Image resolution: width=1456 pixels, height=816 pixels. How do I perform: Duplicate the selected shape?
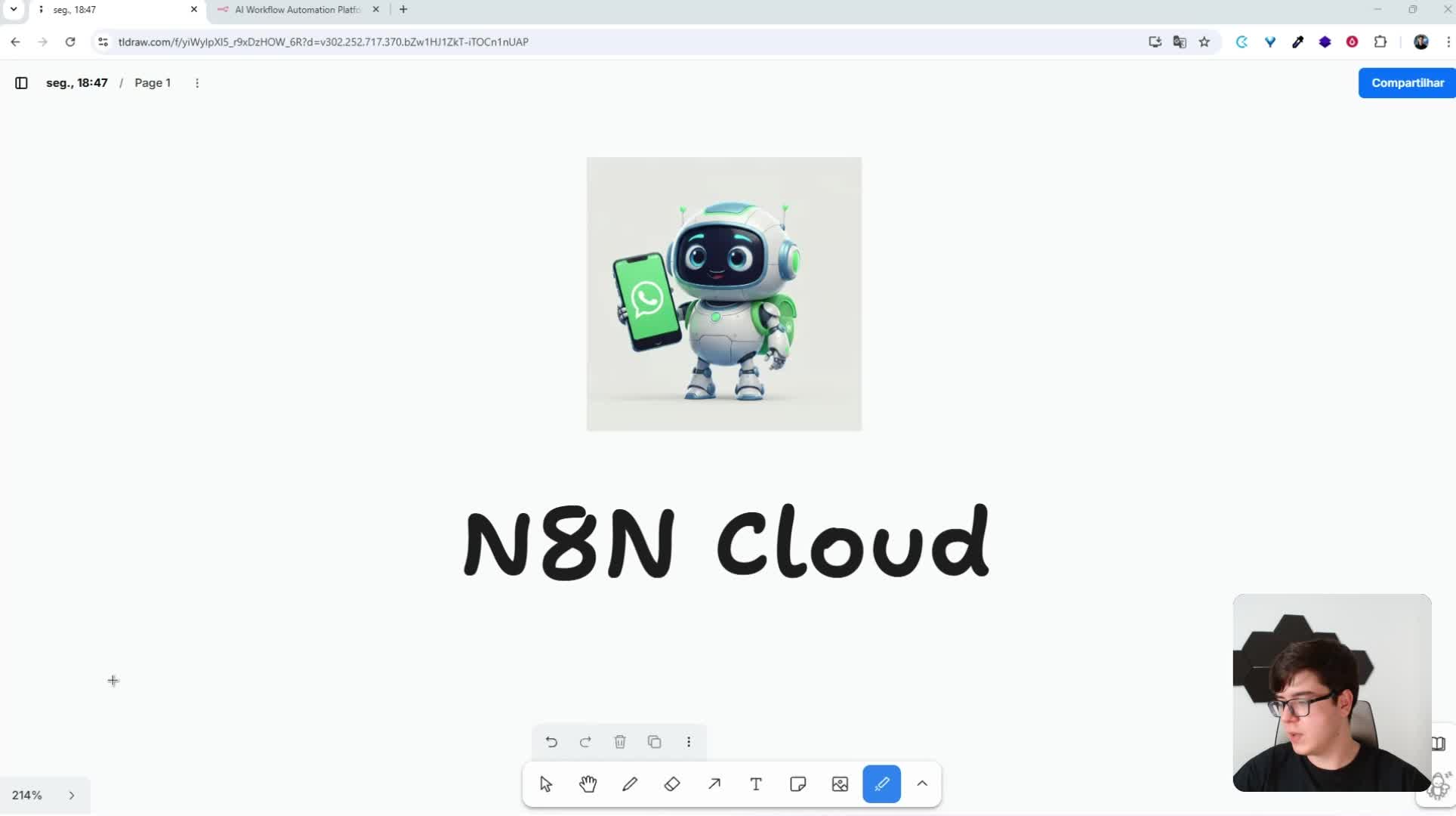click(654, 742)
